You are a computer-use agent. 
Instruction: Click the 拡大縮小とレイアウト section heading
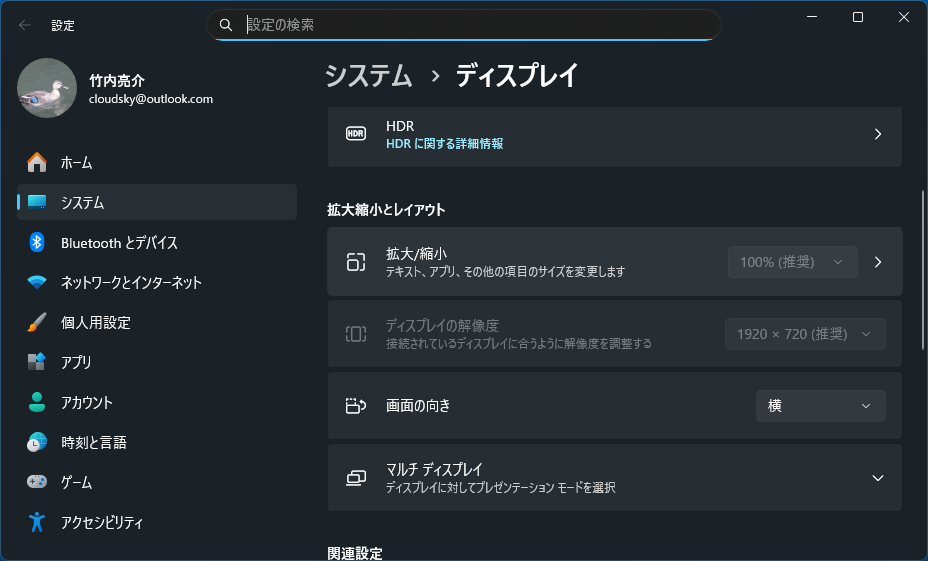click(x=386, y=209)
